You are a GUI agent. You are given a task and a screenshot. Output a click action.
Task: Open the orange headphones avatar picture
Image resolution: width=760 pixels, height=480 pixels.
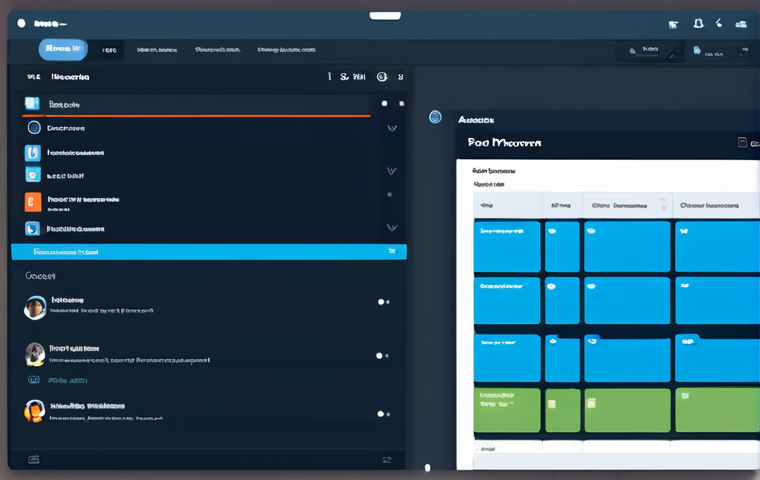pos(34,411)
